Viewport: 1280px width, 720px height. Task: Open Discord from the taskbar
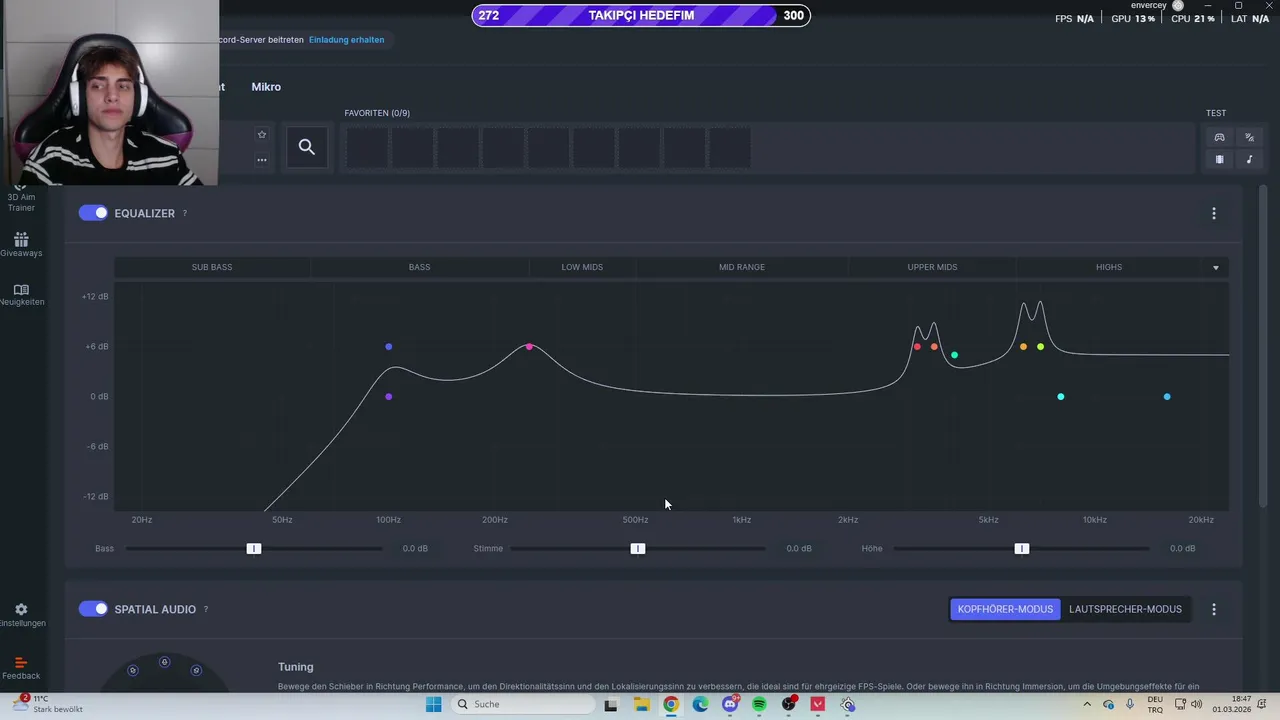click(x=730, y=704)
